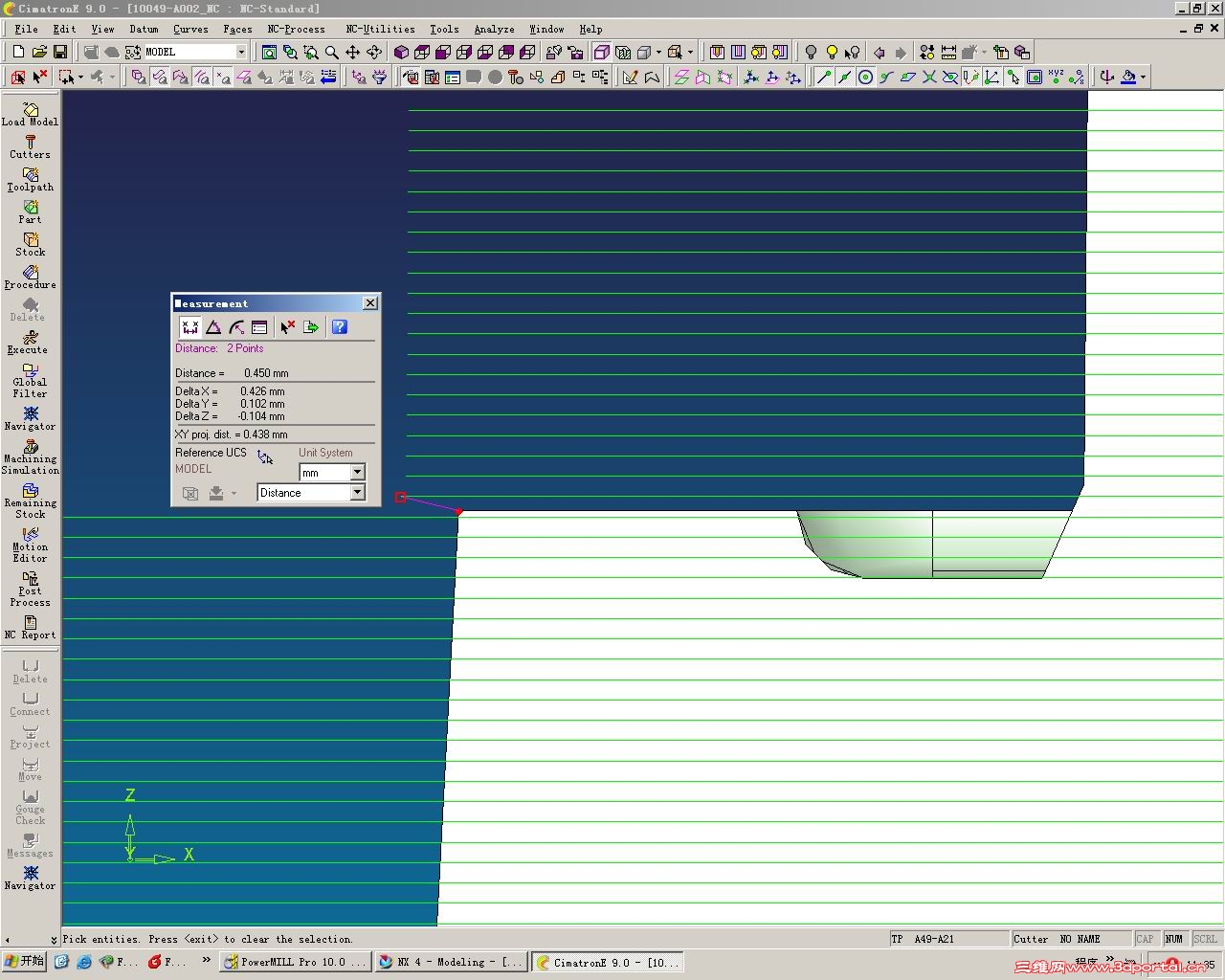Open the Analyze menu
The width and height of the screenshot is (1225, 980).
[494, 30]
